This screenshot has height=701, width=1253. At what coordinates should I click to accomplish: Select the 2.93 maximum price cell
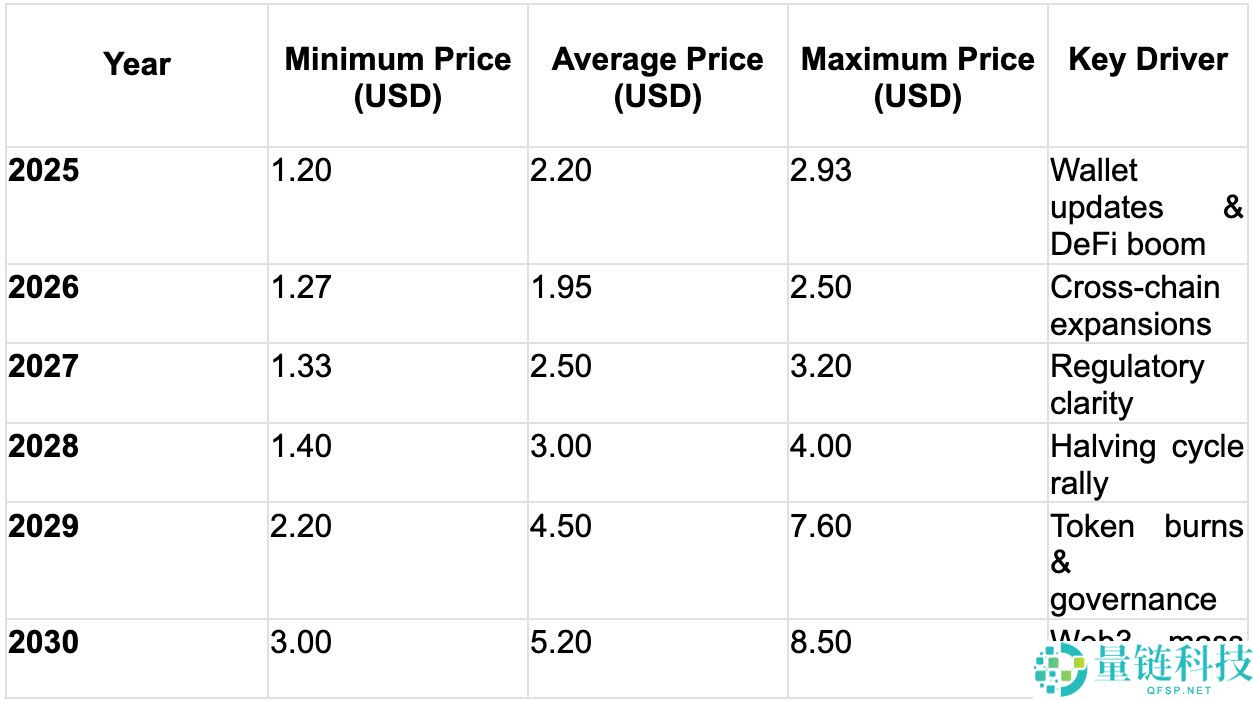point(821,171)
